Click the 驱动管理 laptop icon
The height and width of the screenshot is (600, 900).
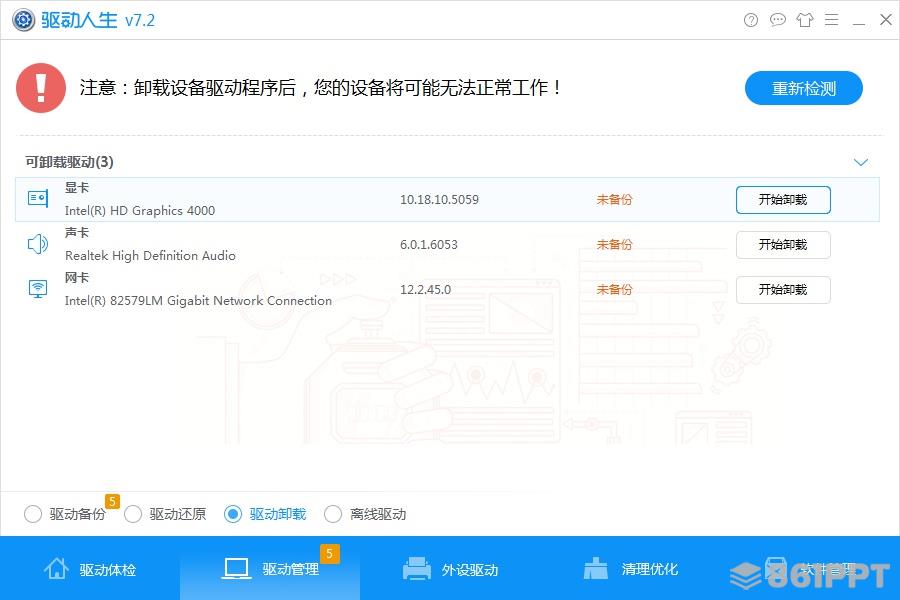[x=236, y=569]
